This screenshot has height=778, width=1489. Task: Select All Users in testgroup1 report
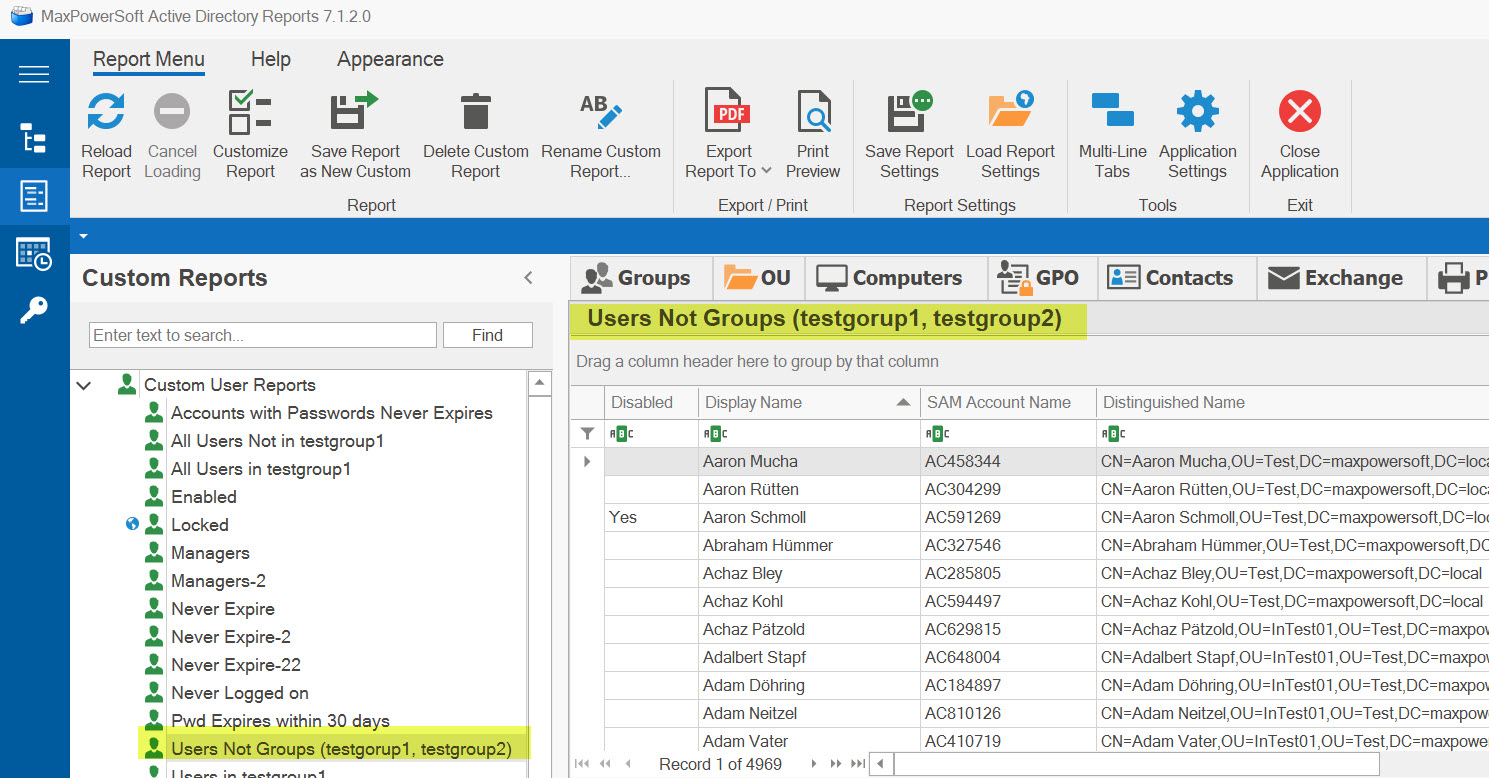tap(261, 469)
